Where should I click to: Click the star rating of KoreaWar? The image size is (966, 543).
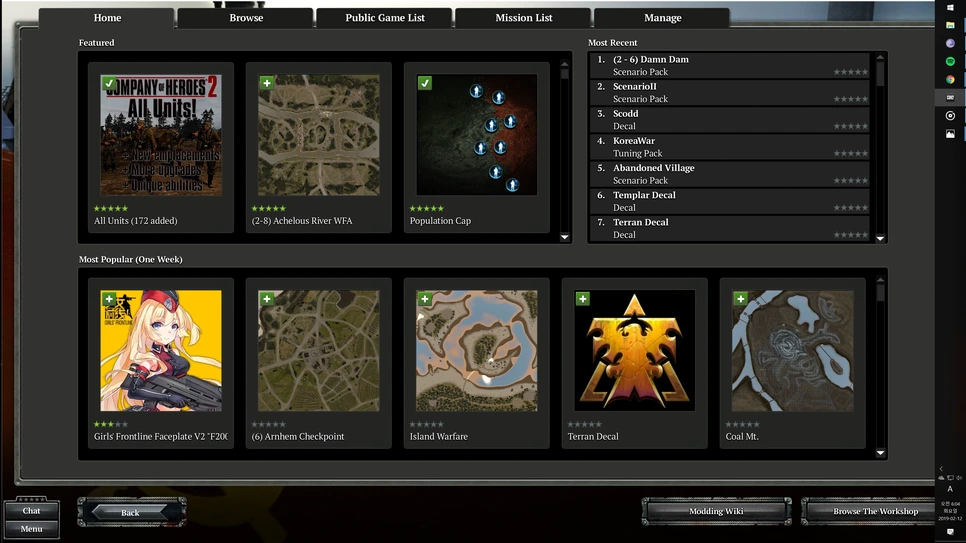coord(850,153)
